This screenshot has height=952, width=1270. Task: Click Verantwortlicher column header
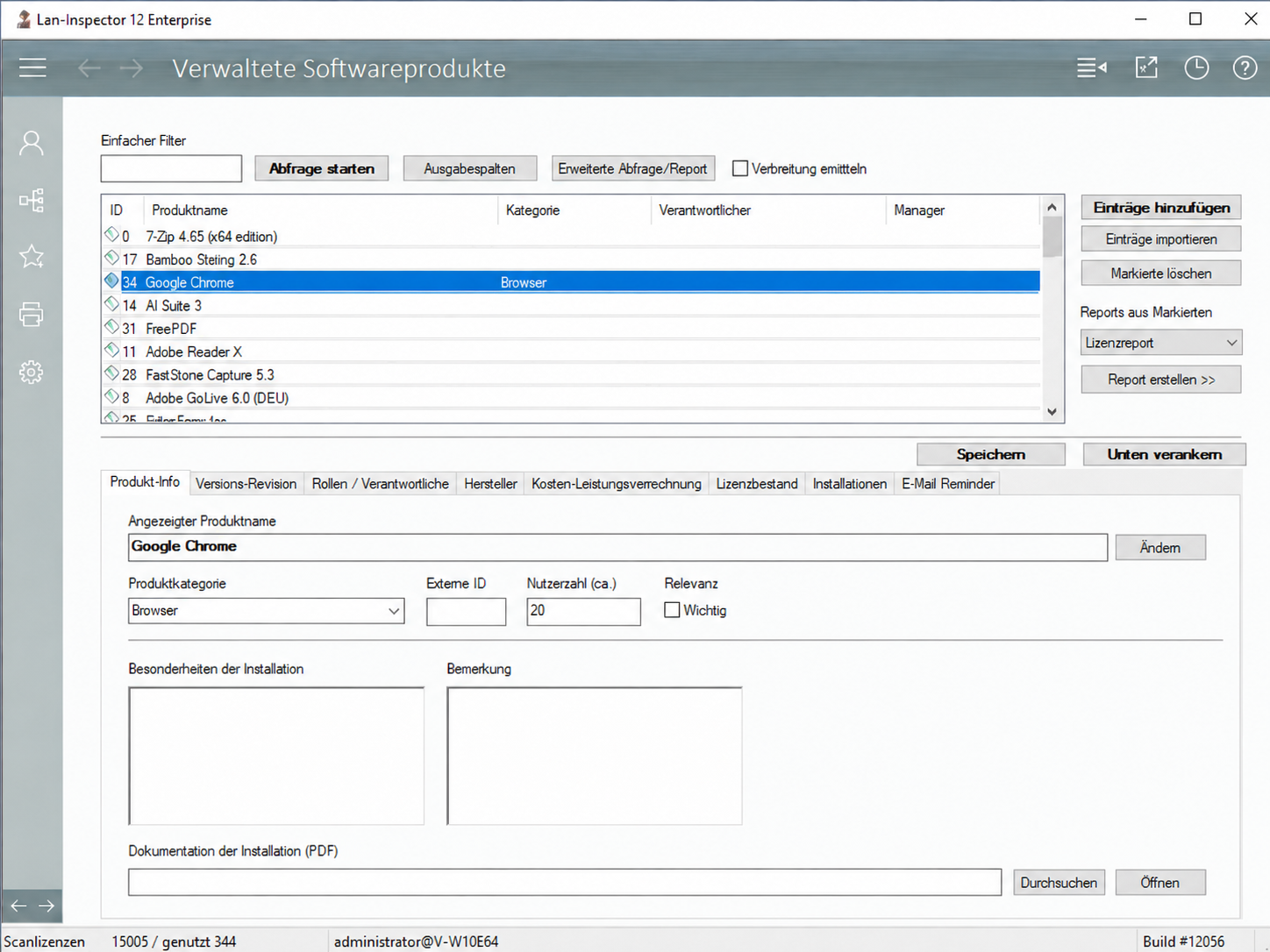(x=769, y=210)
